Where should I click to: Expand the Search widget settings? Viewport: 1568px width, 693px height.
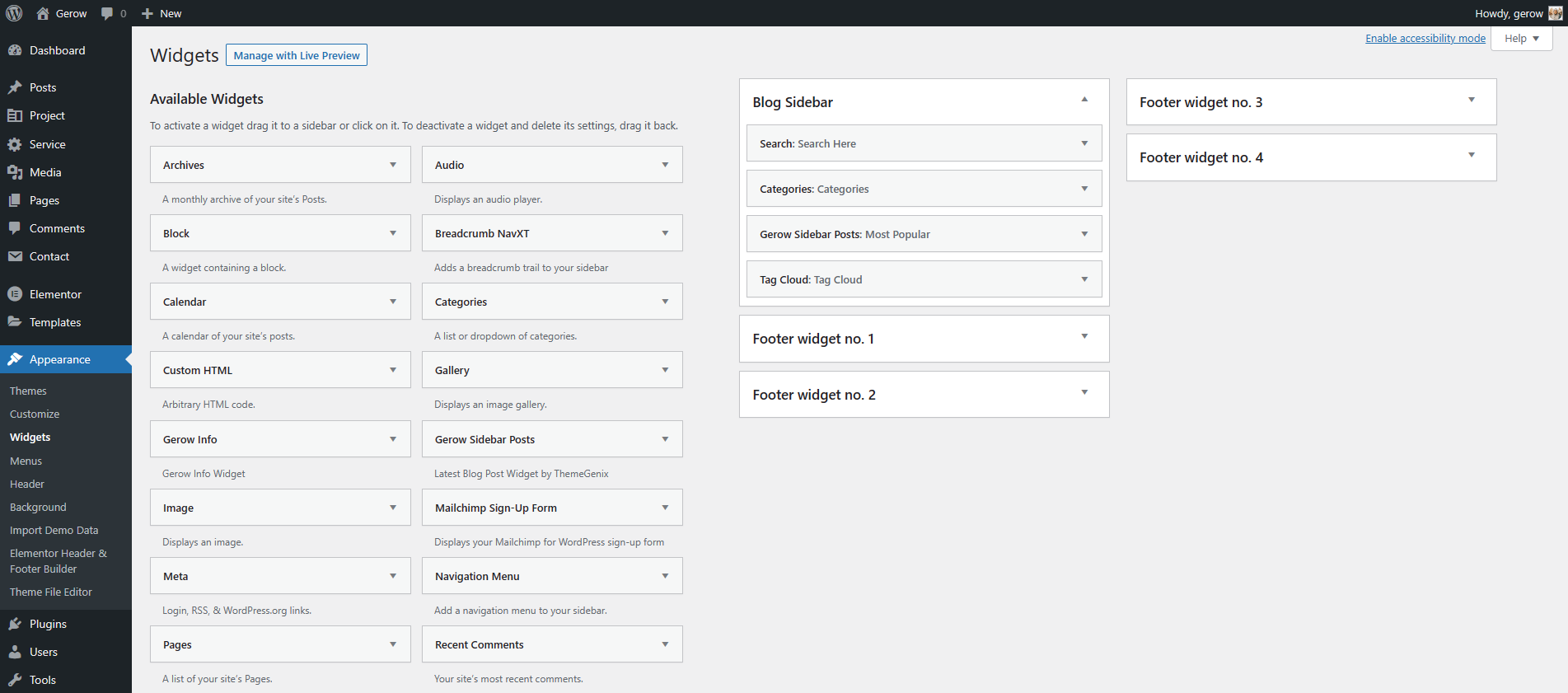1084,143
